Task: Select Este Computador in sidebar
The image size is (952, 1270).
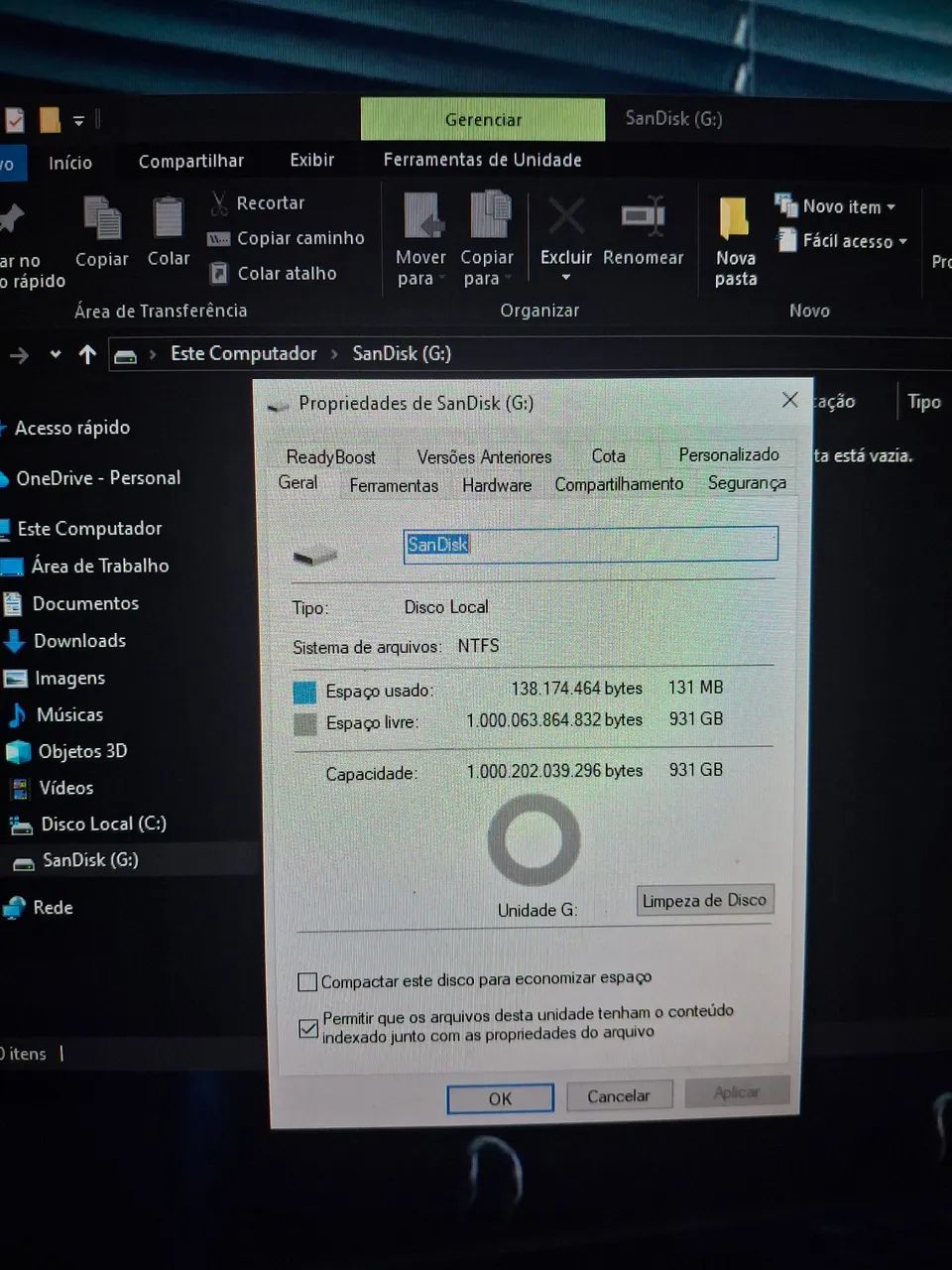Action: [x=89, y=529]
